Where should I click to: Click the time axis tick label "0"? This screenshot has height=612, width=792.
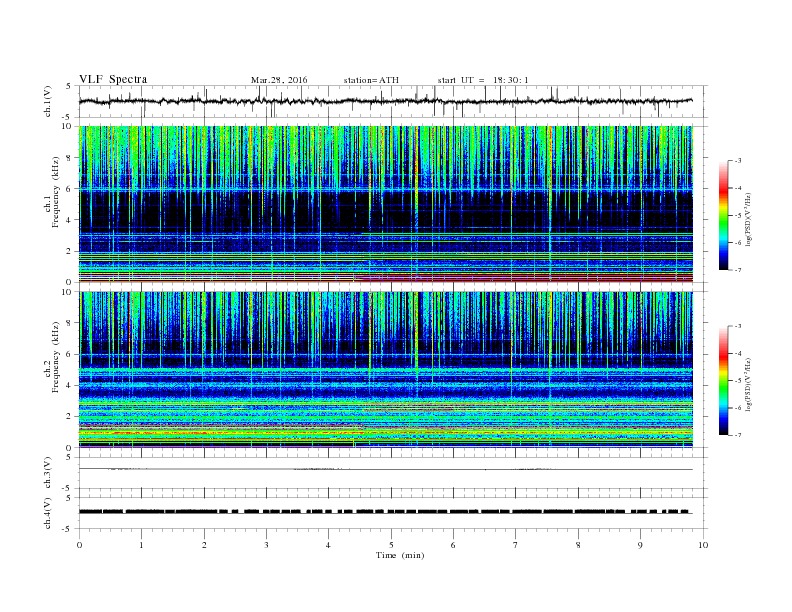coord(79,545)
